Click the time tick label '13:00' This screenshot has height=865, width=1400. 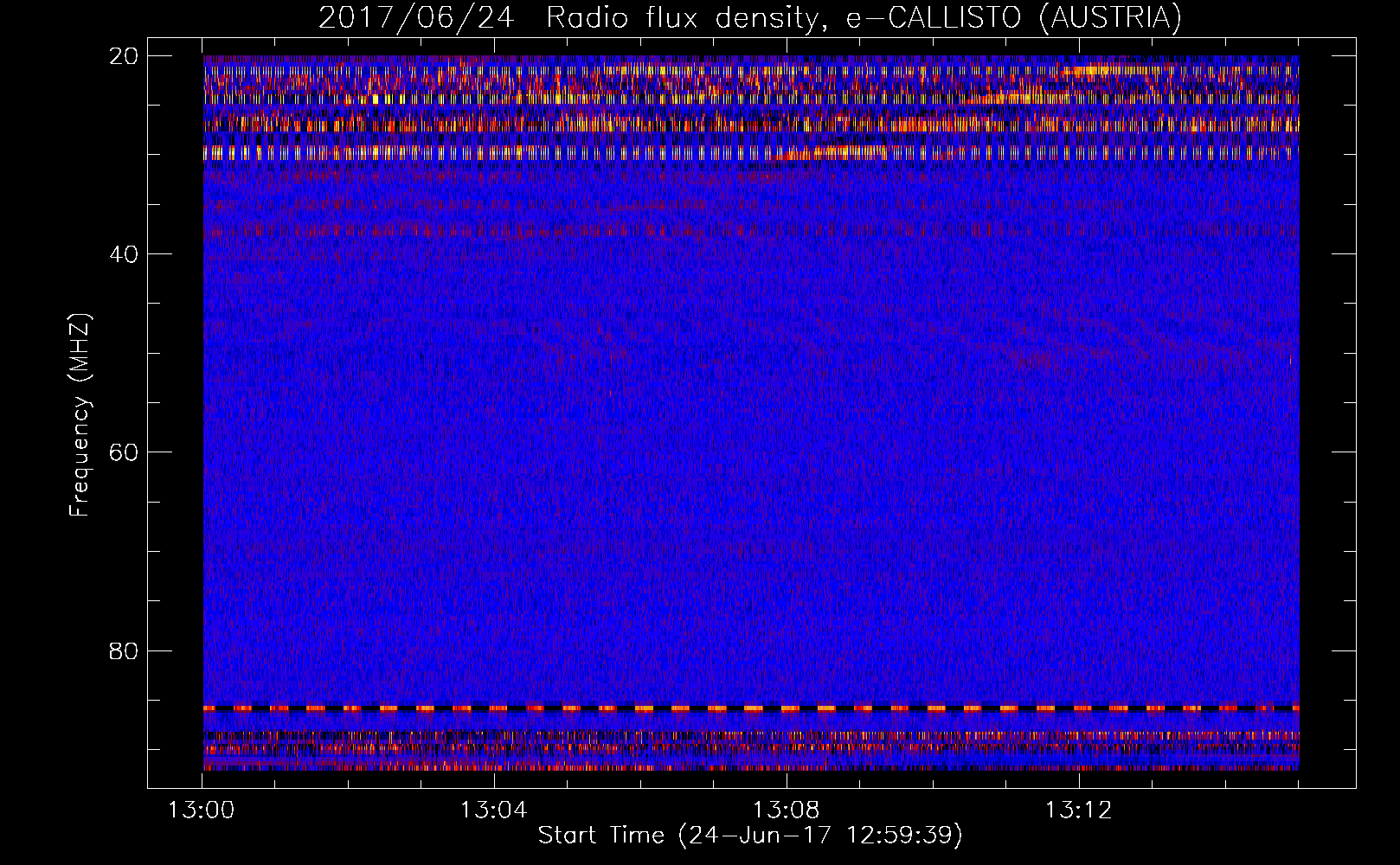[202, 811]
